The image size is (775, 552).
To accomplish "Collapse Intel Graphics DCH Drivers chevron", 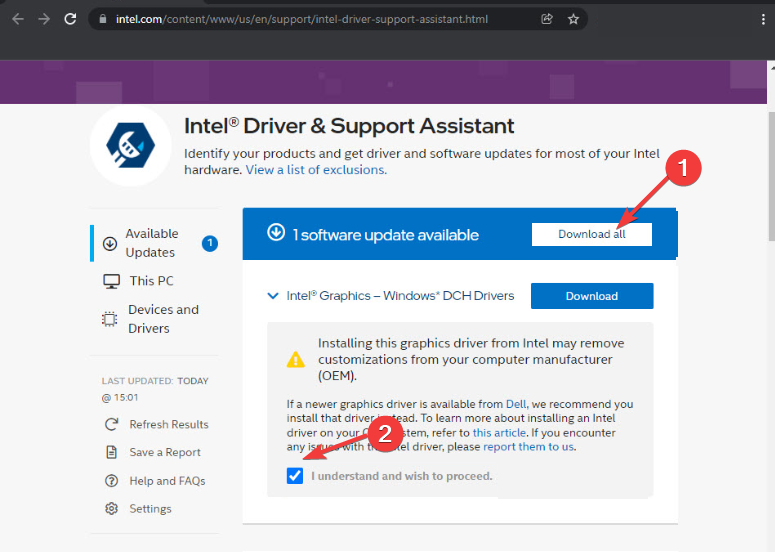I will pyautogui.click(x=272, y=296).
